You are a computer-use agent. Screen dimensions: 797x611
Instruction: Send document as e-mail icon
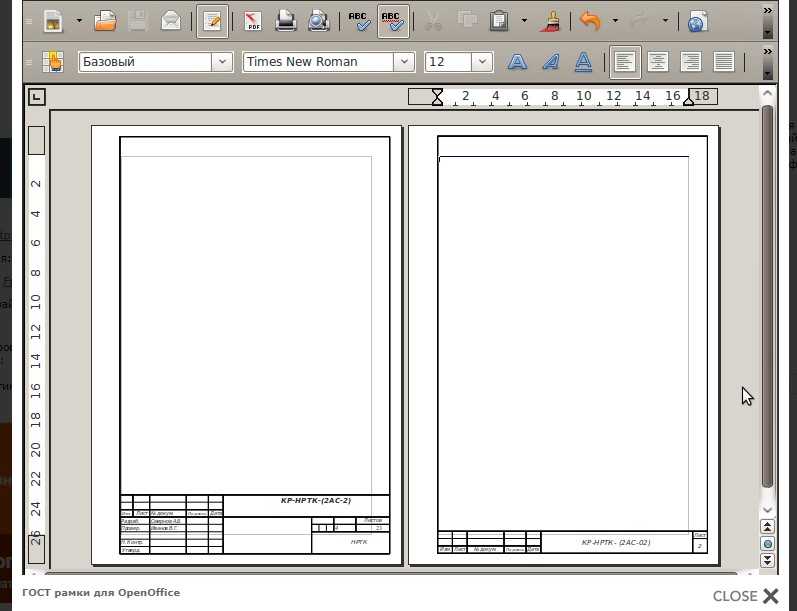point(171,21)
